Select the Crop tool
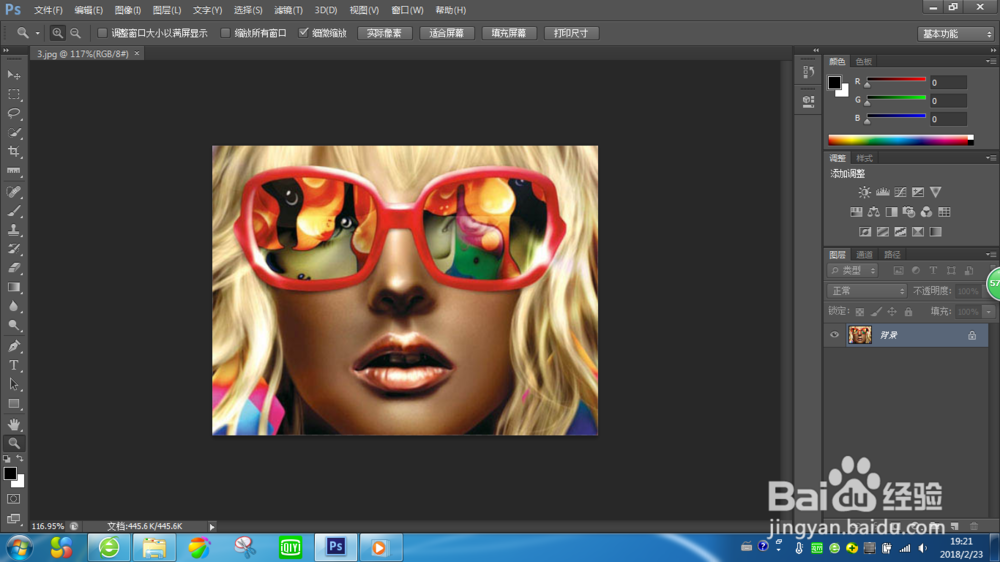Viewport: 1000px width, 562px height. [13, 152]
